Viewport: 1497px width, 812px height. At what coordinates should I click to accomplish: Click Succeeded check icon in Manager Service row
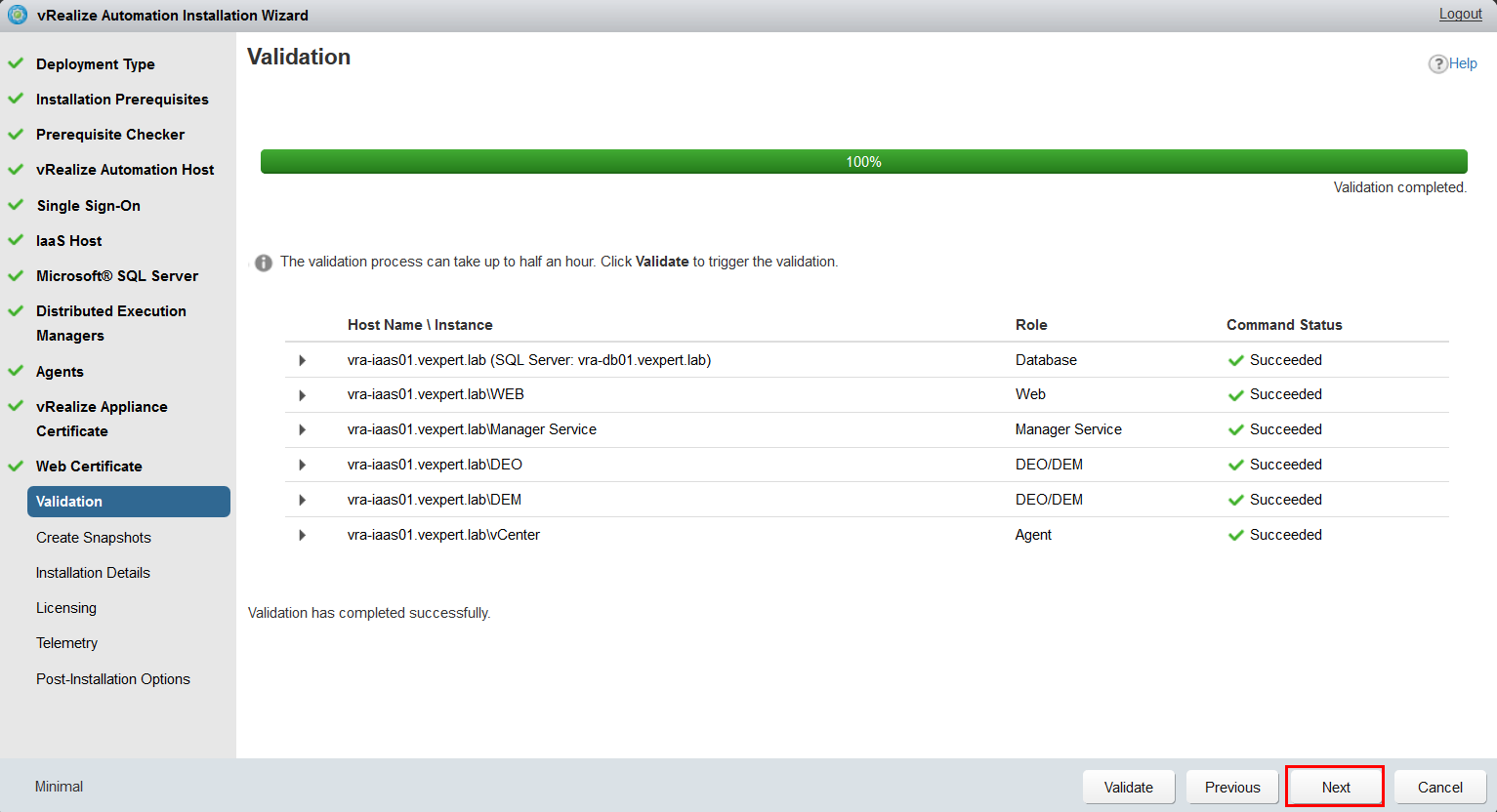click(1235, 430)
